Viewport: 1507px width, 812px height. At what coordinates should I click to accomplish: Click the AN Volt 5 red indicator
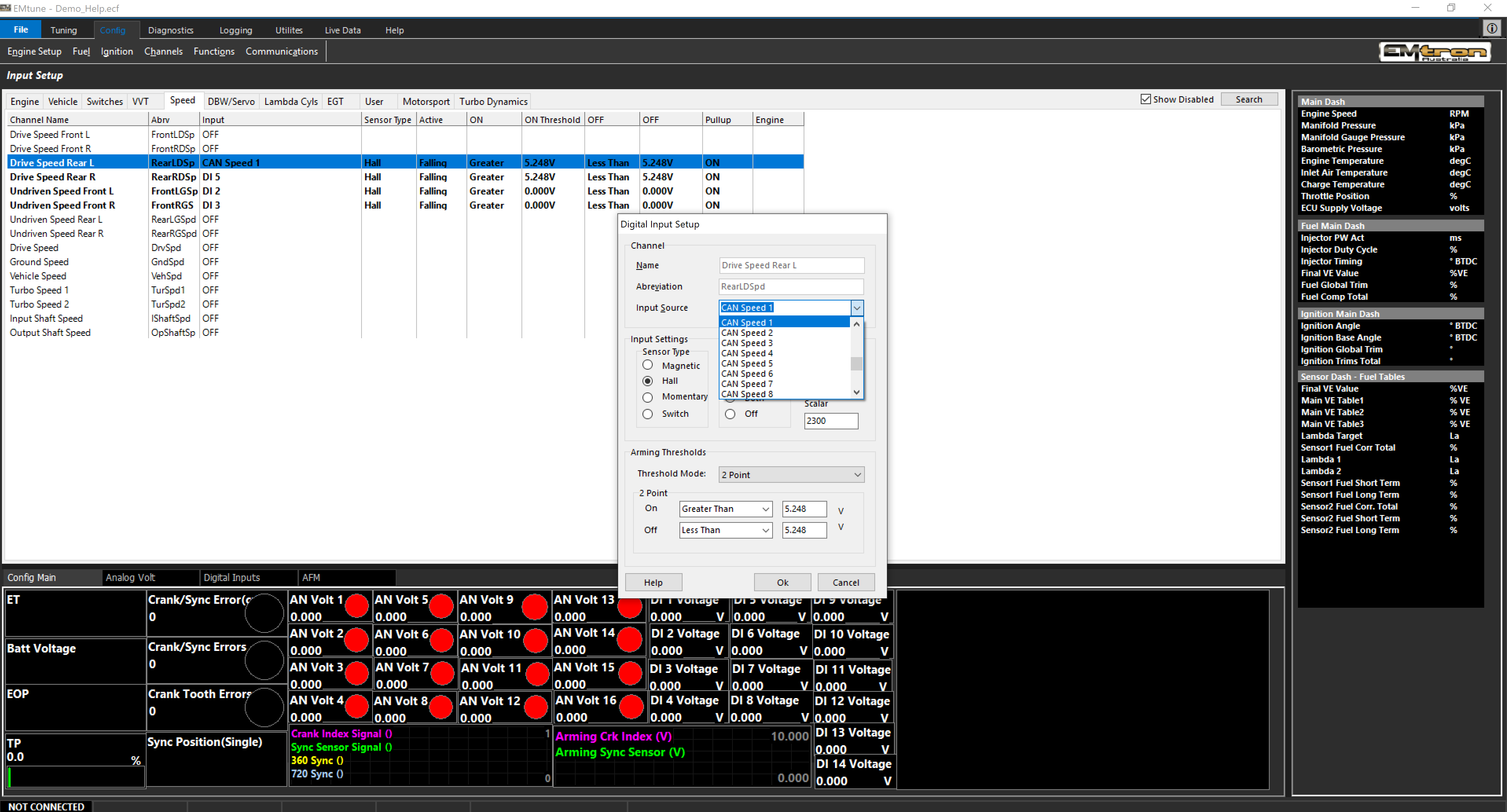click(x=441, y=606)
